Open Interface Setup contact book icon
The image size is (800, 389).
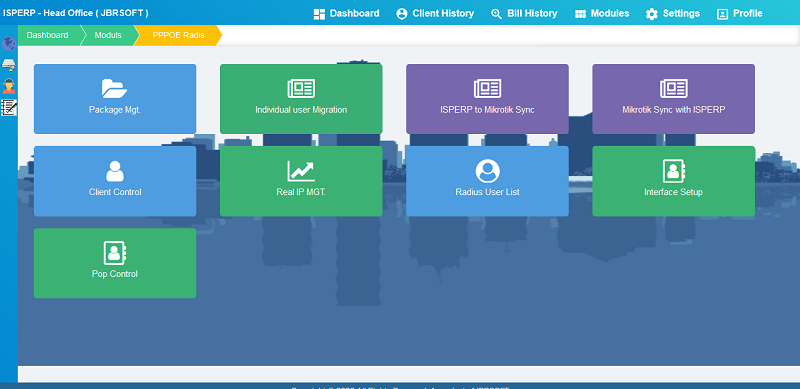(x=673, y=171)
